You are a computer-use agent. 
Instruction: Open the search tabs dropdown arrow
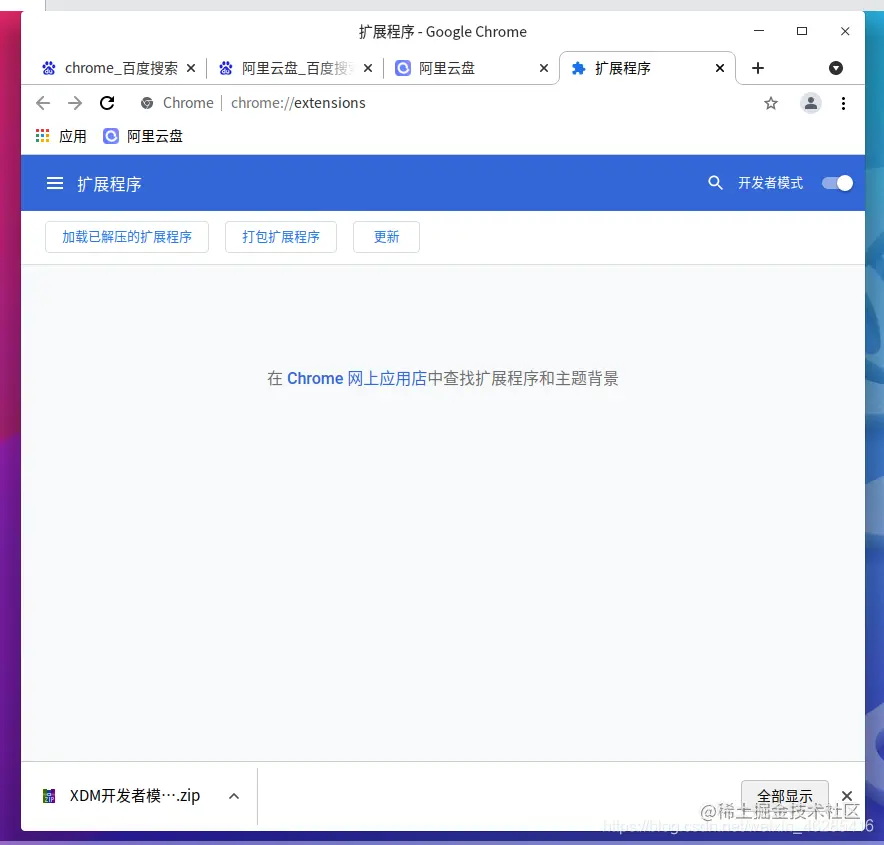[836, 68]
